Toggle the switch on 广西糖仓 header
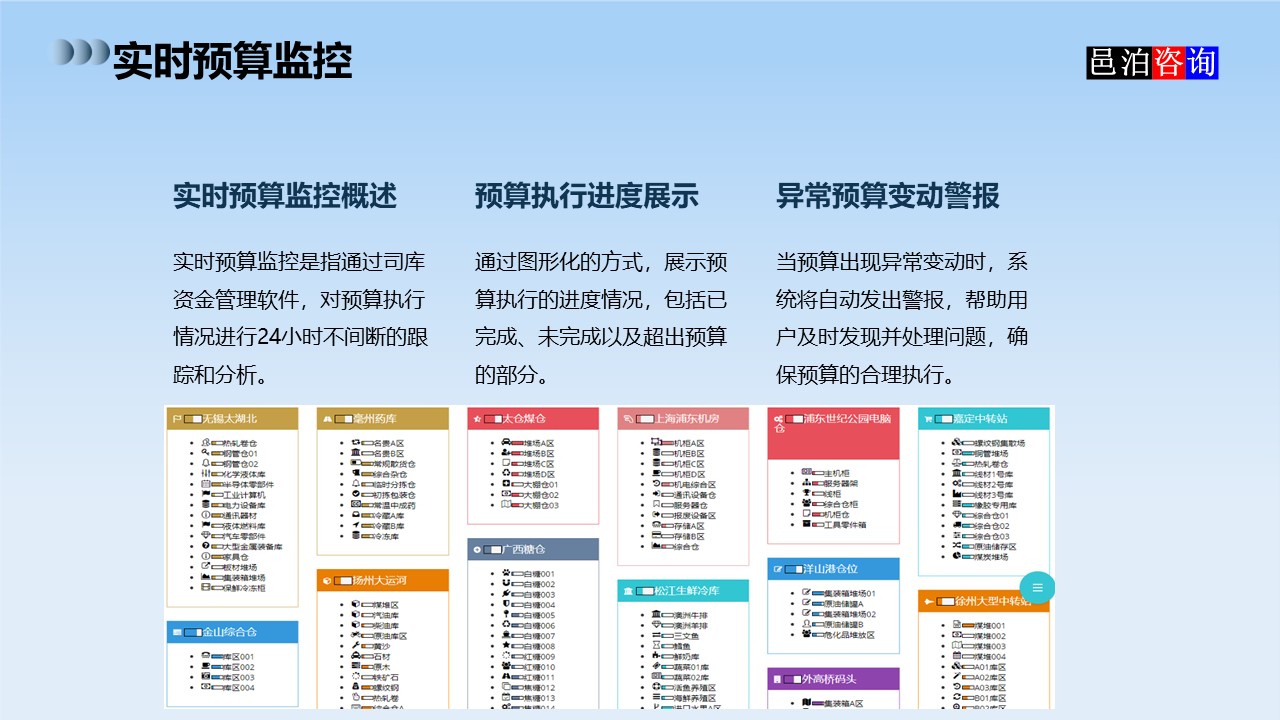1280x720 pixels. coord(491,550)
